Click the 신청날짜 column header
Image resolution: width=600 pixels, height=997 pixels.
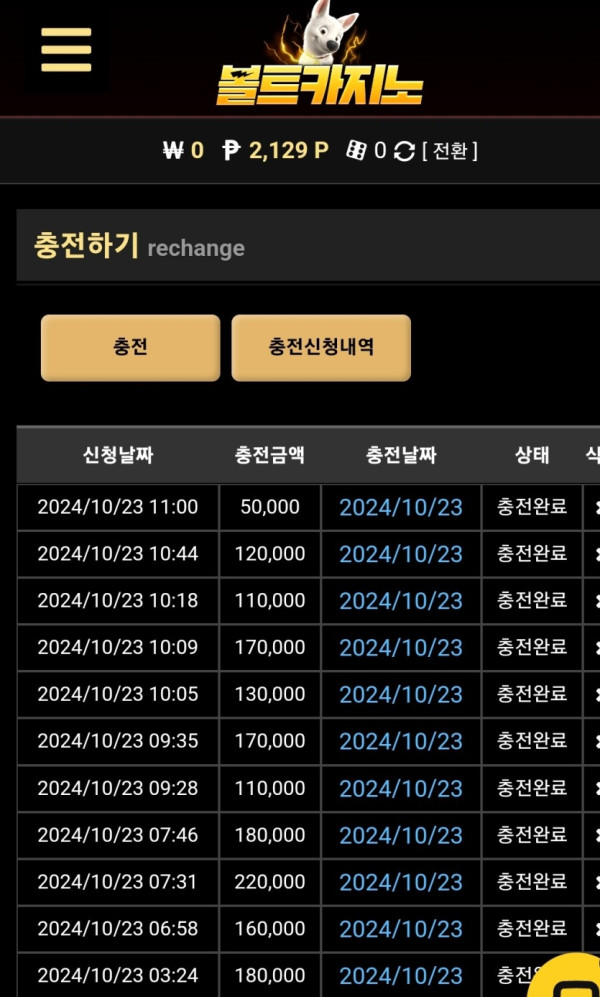pos(118,455)
